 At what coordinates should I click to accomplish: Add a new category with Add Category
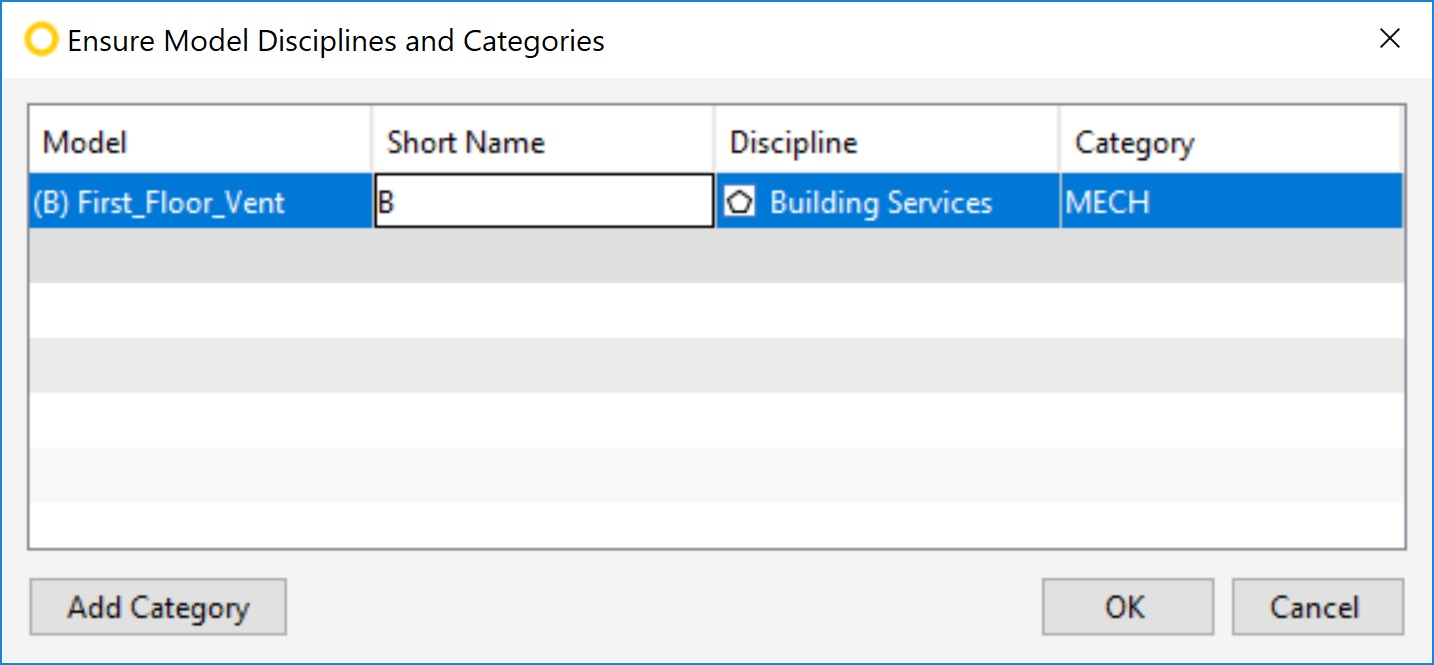158,607
